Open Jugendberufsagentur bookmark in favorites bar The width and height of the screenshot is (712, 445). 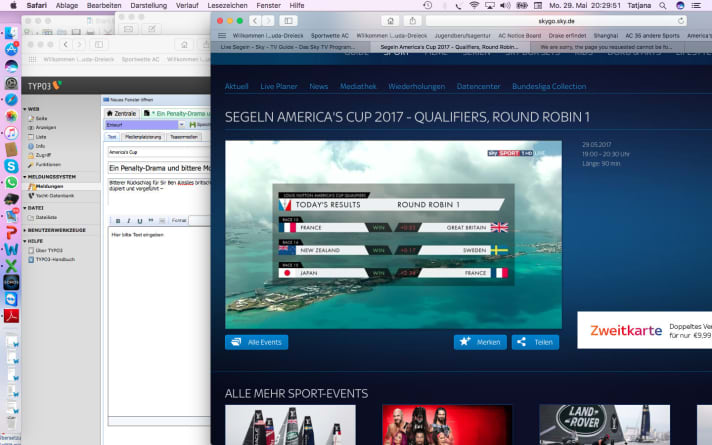pyautogui.click(x=462, y=35)
